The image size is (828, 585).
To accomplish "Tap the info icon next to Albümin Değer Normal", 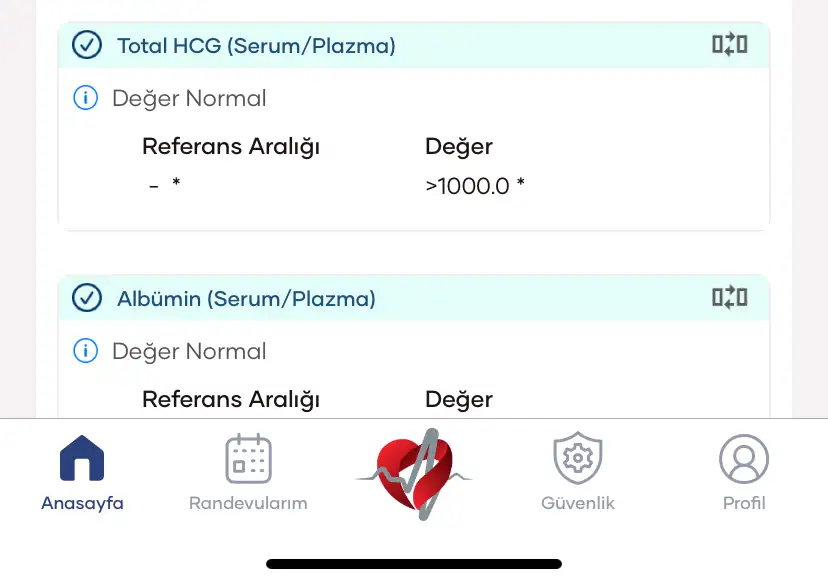I will pyautogui.click(x=86, y=351).
